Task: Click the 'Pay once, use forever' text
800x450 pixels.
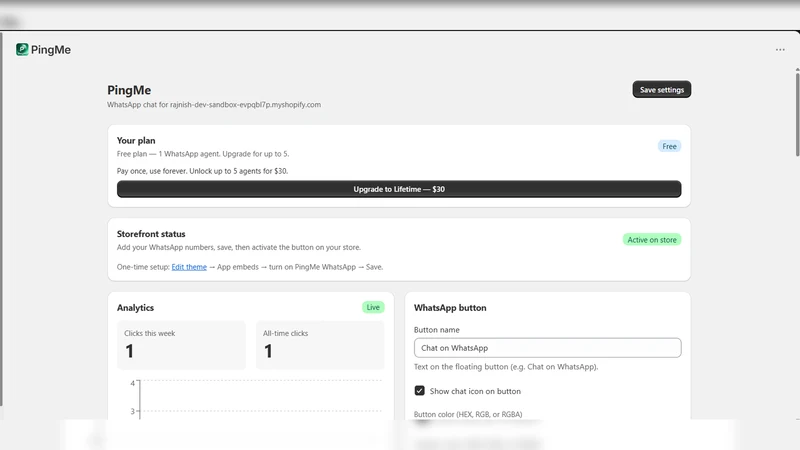Action: [x=203, y=171]
